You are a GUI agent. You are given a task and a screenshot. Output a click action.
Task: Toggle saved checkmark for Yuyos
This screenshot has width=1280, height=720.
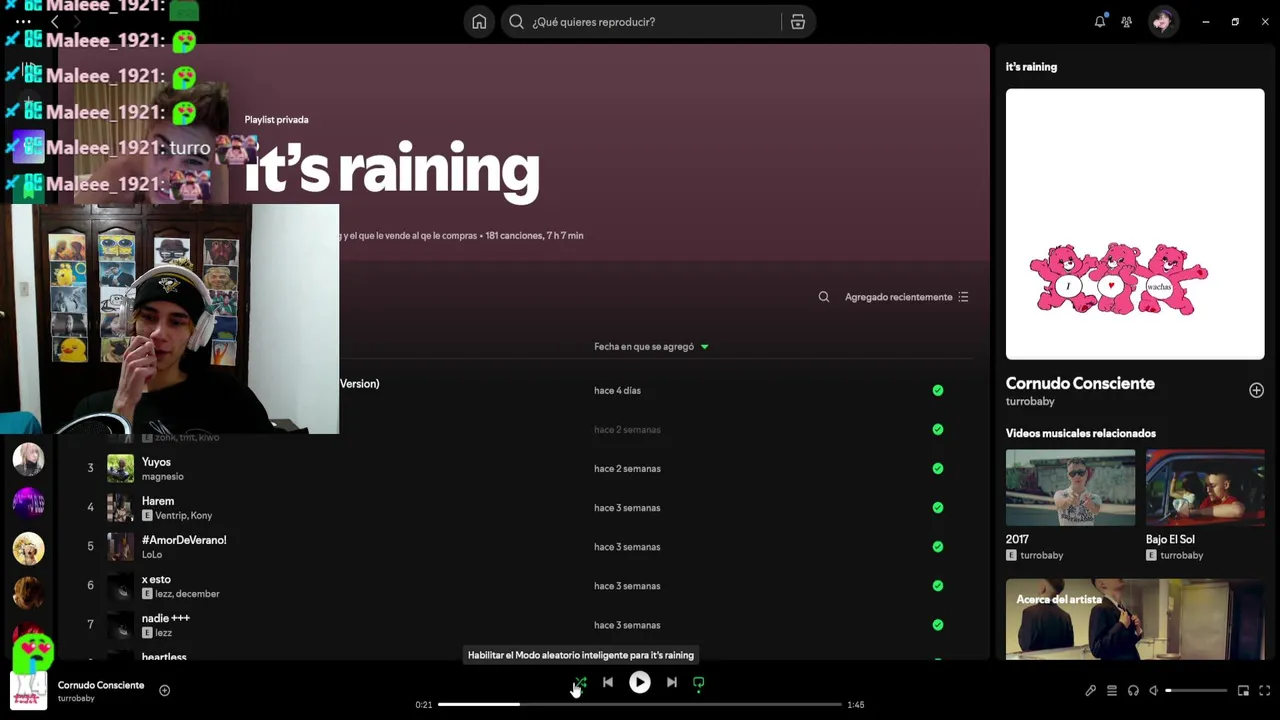[x=938, y=468]
